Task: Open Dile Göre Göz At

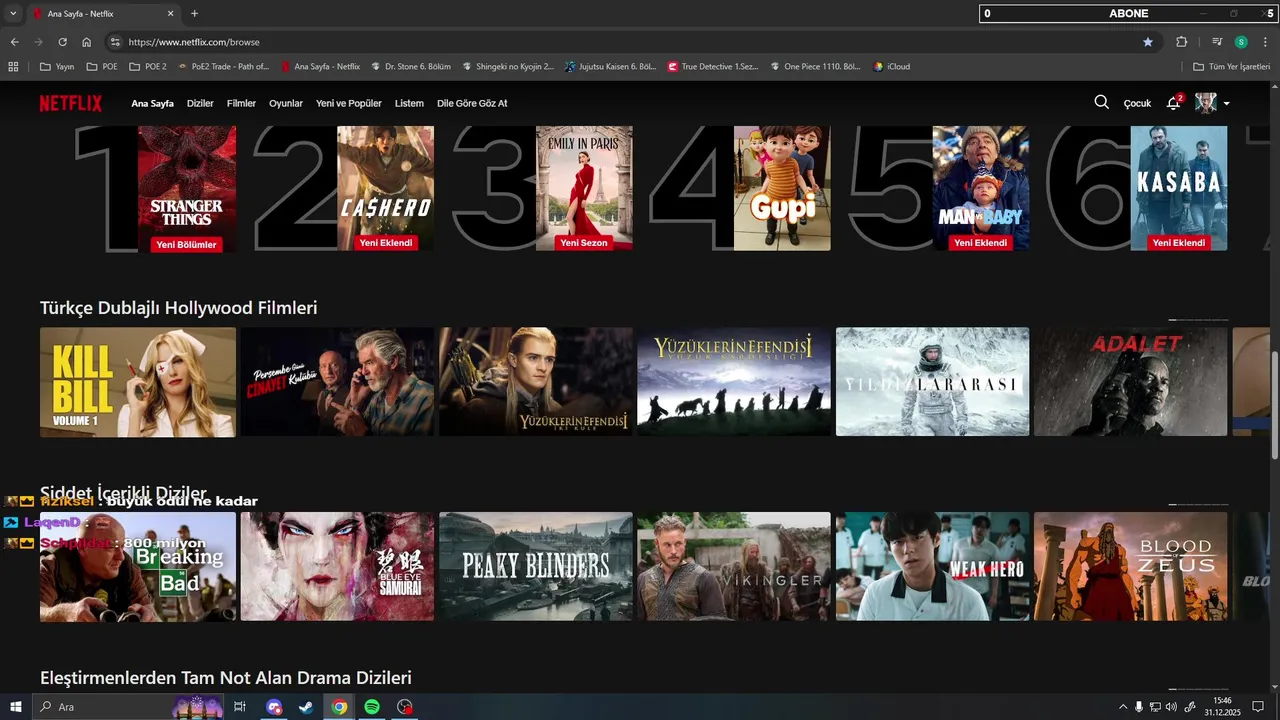Action: 472,103
